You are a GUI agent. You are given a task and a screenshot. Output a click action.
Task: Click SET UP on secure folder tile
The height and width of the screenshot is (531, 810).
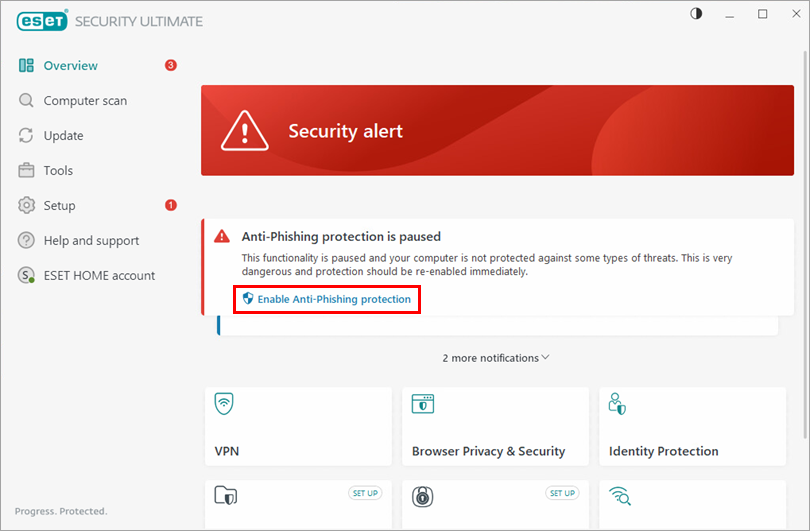coord(364,493)
